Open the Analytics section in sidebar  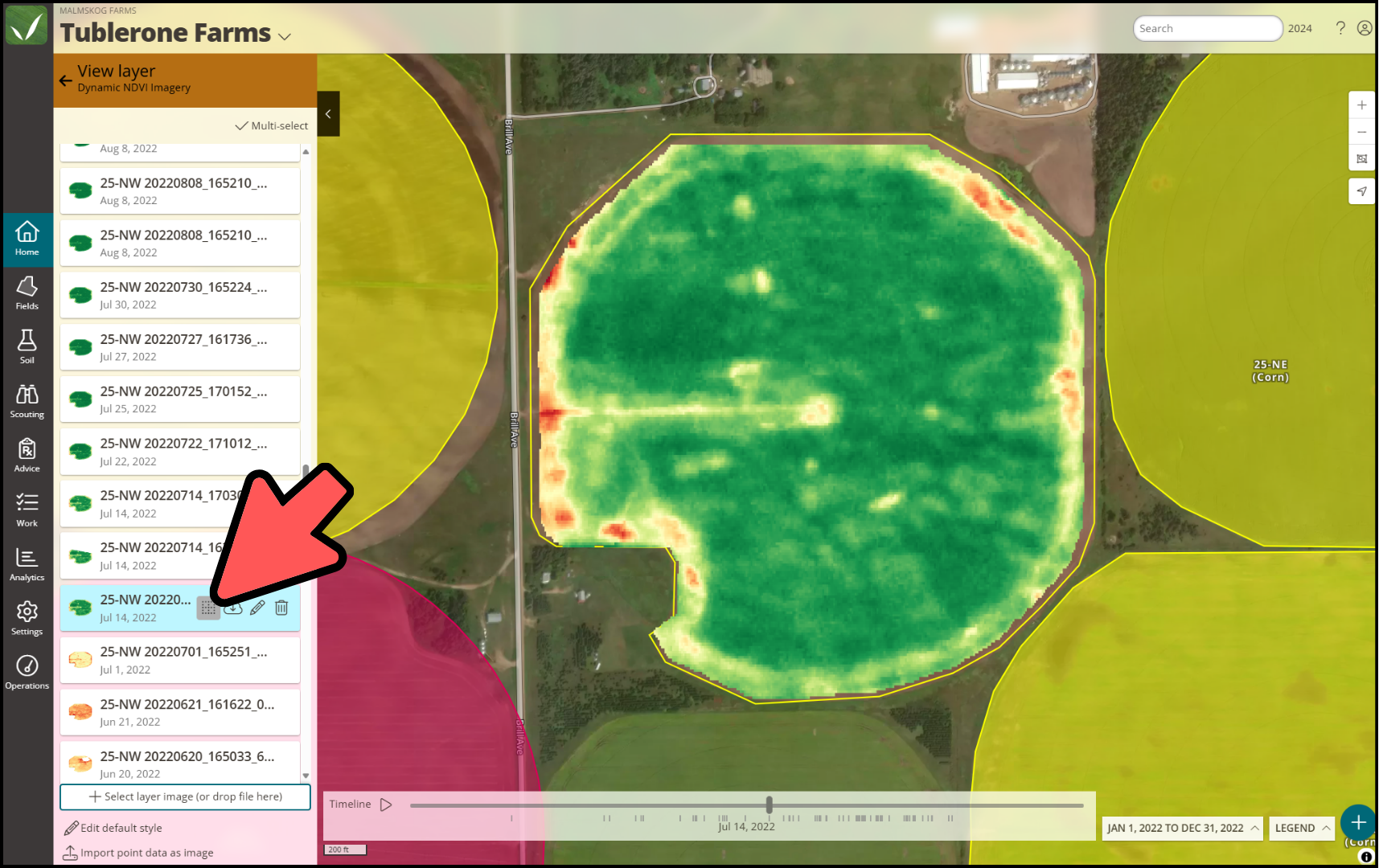(x=27, y=564)
